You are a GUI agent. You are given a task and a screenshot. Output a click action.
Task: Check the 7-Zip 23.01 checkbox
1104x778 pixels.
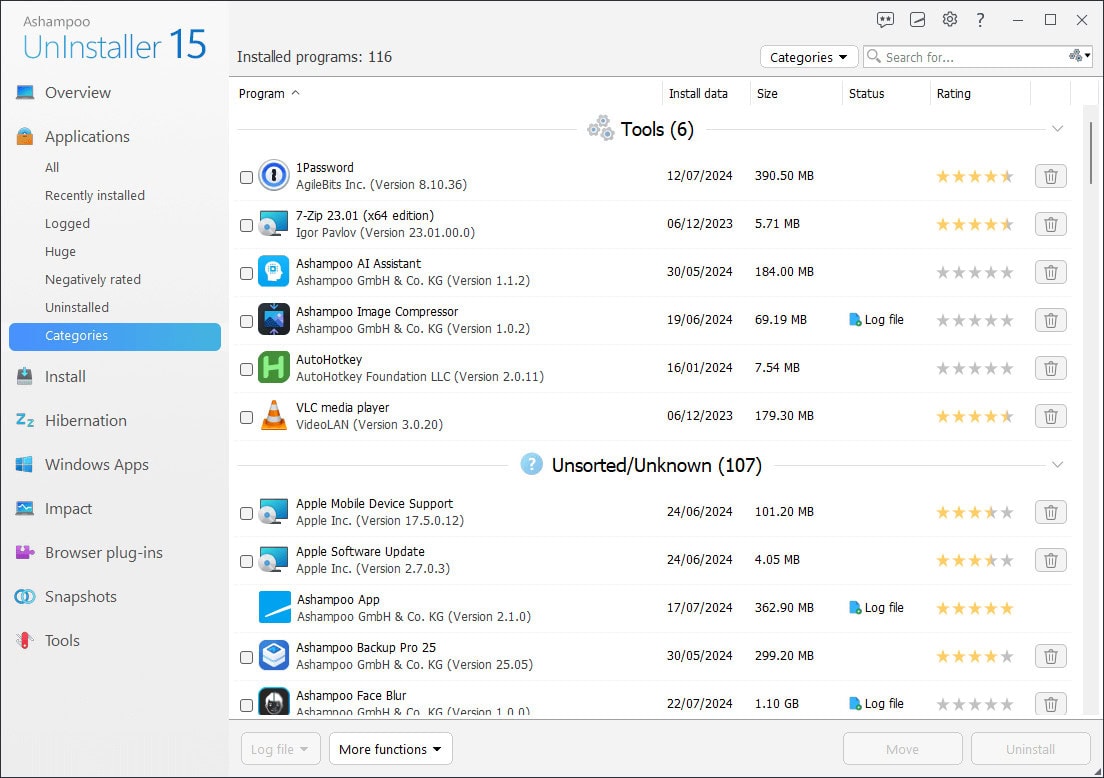click(246, 225)
